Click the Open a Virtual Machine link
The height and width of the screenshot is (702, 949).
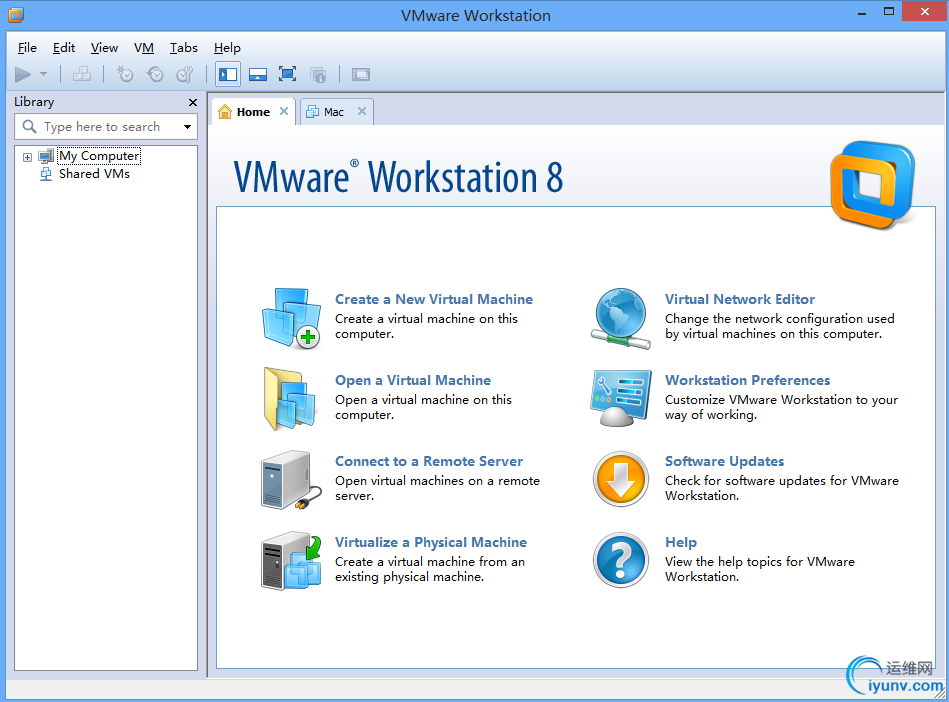tap(412, 380)
